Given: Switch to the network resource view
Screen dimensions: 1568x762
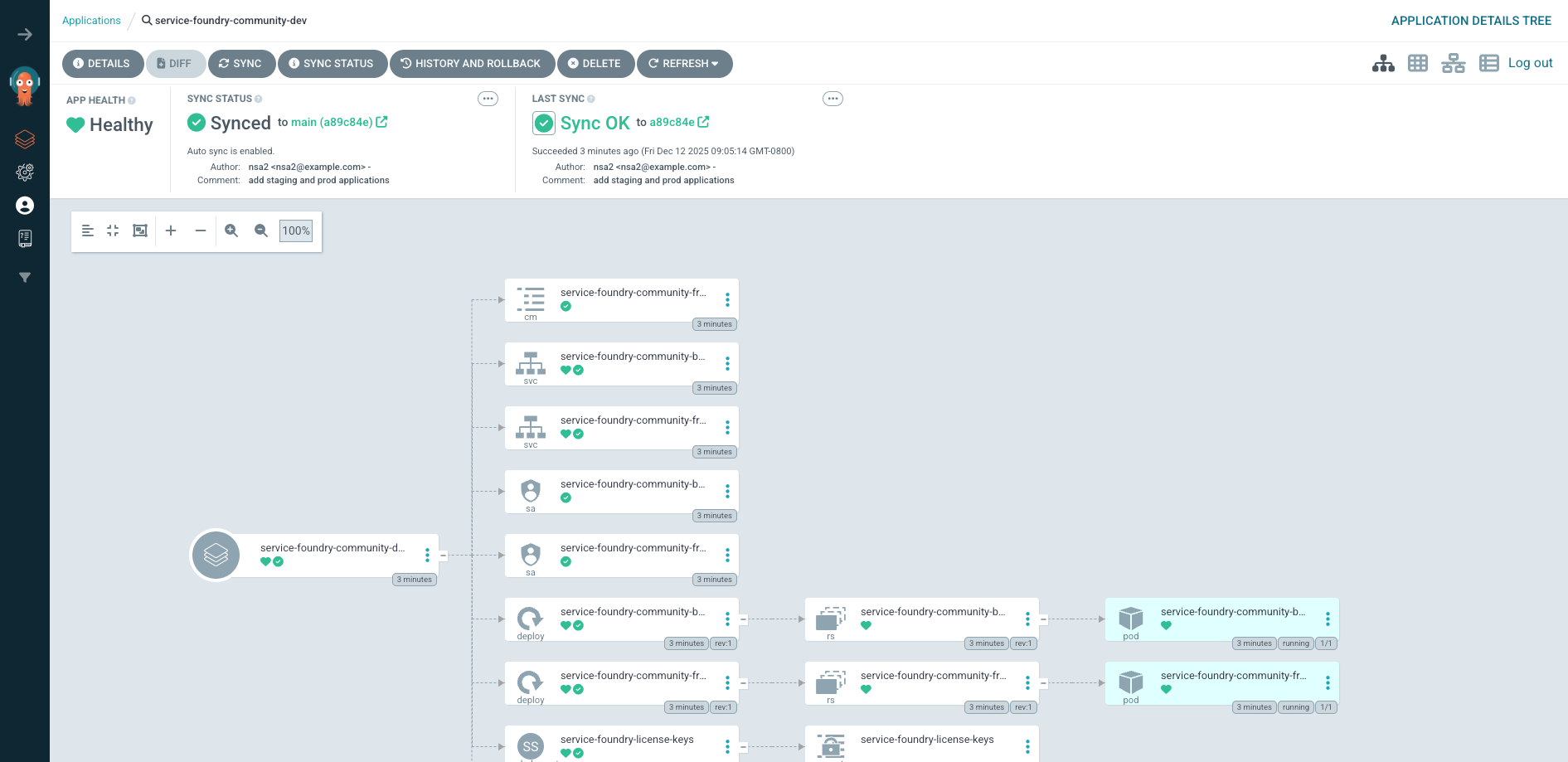Looking at the screenshot, I should pyautogui.click(x=1453, y=62).
